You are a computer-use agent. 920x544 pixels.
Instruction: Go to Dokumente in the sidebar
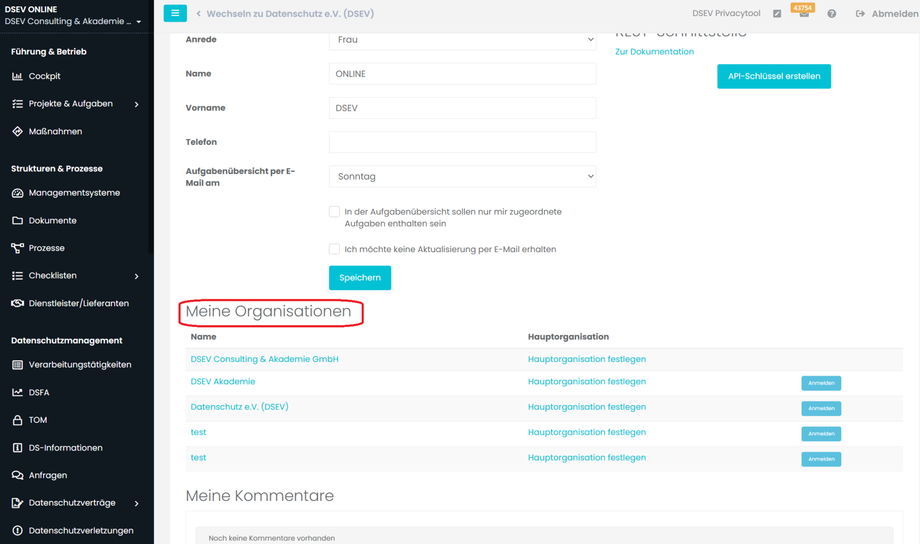click(52, 221)
